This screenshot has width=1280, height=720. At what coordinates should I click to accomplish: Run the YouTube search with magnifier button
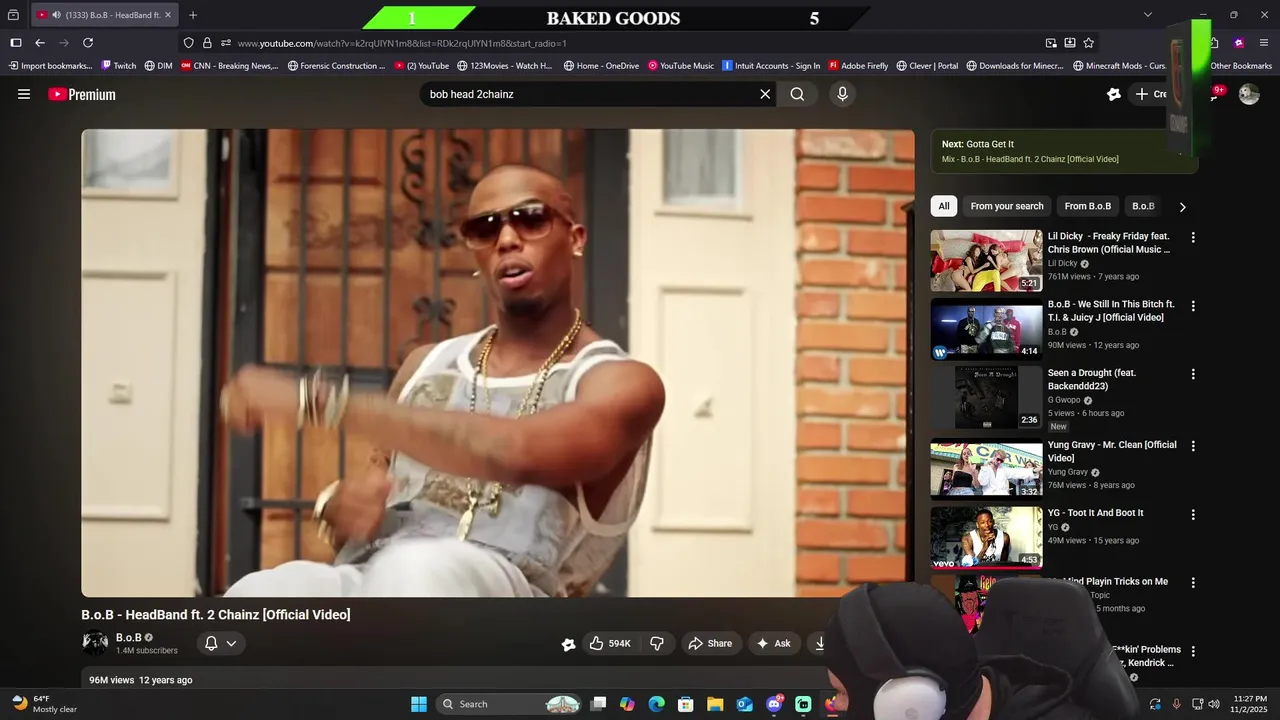[797, 94]
